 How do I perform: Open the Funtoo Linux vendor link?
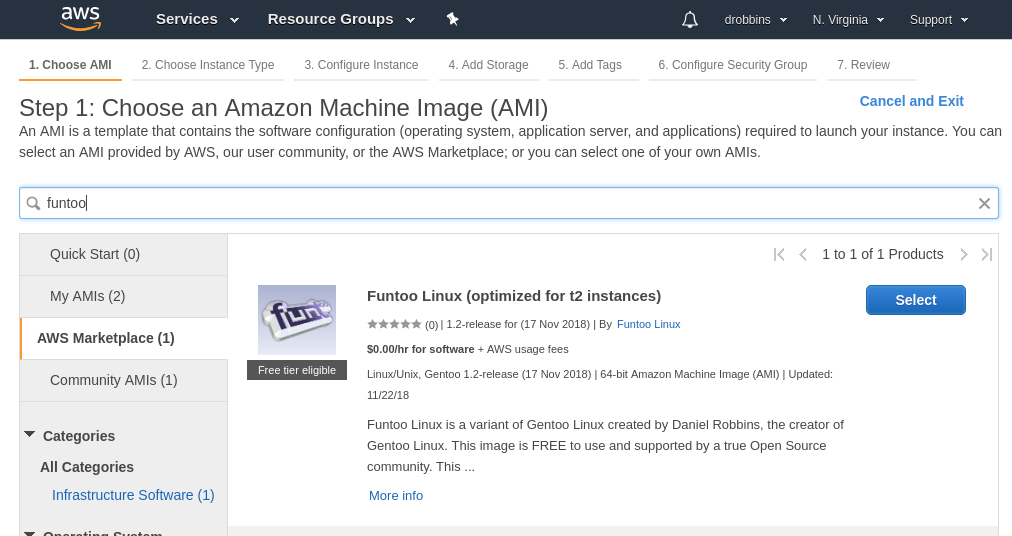649,324
